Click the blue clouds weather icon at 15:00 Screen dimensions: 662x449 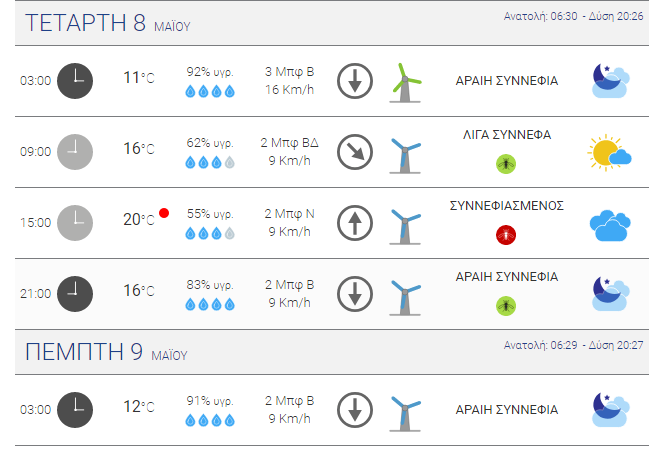point(610,225)
